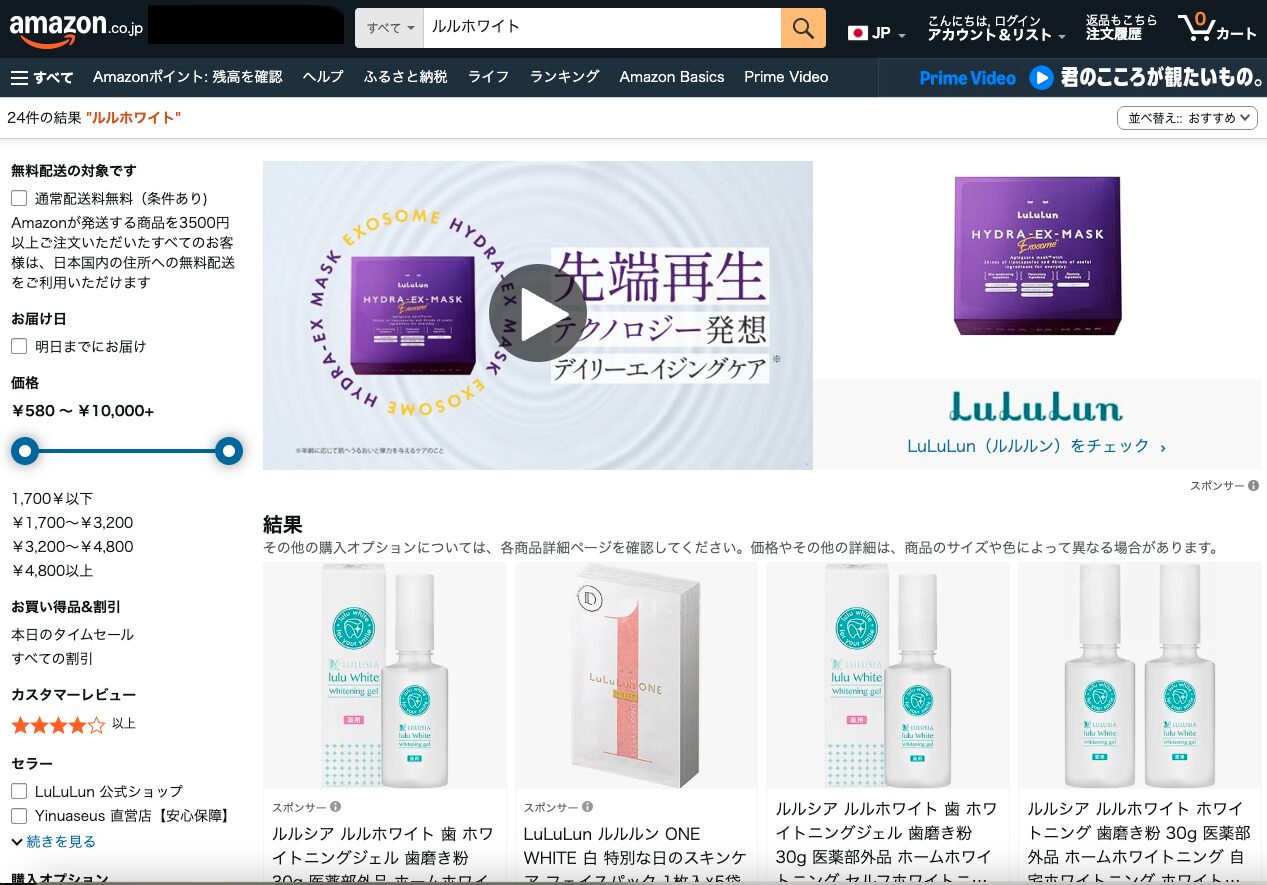1267x885 pixels.
Task: Open the すべて search category dropdown
Action: tap(390, 28)
